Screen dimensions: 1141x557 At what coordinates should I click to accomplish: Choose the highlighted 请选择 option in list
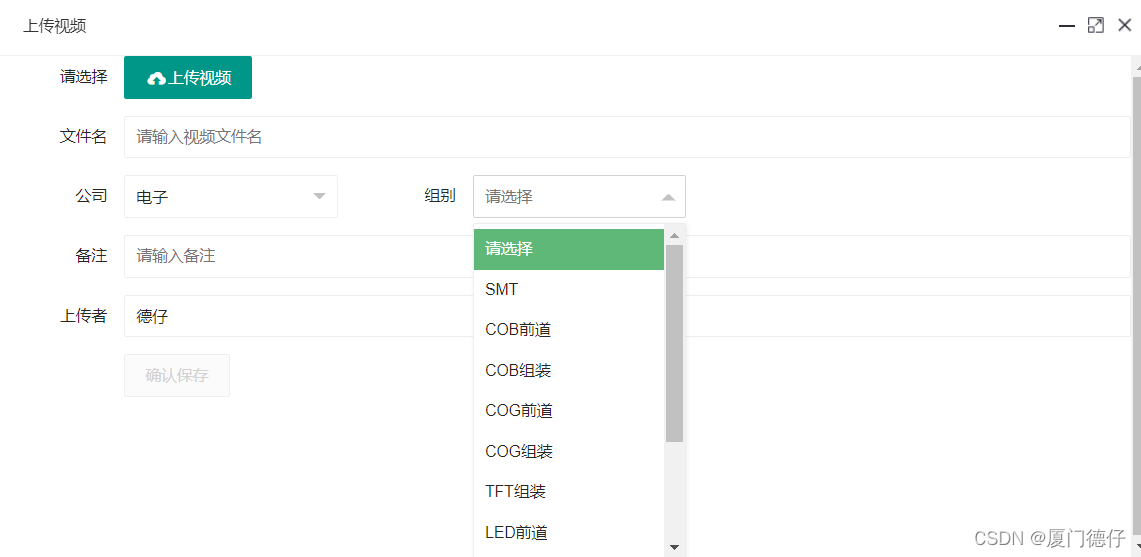pyautogui.click(x=569, y=249)
